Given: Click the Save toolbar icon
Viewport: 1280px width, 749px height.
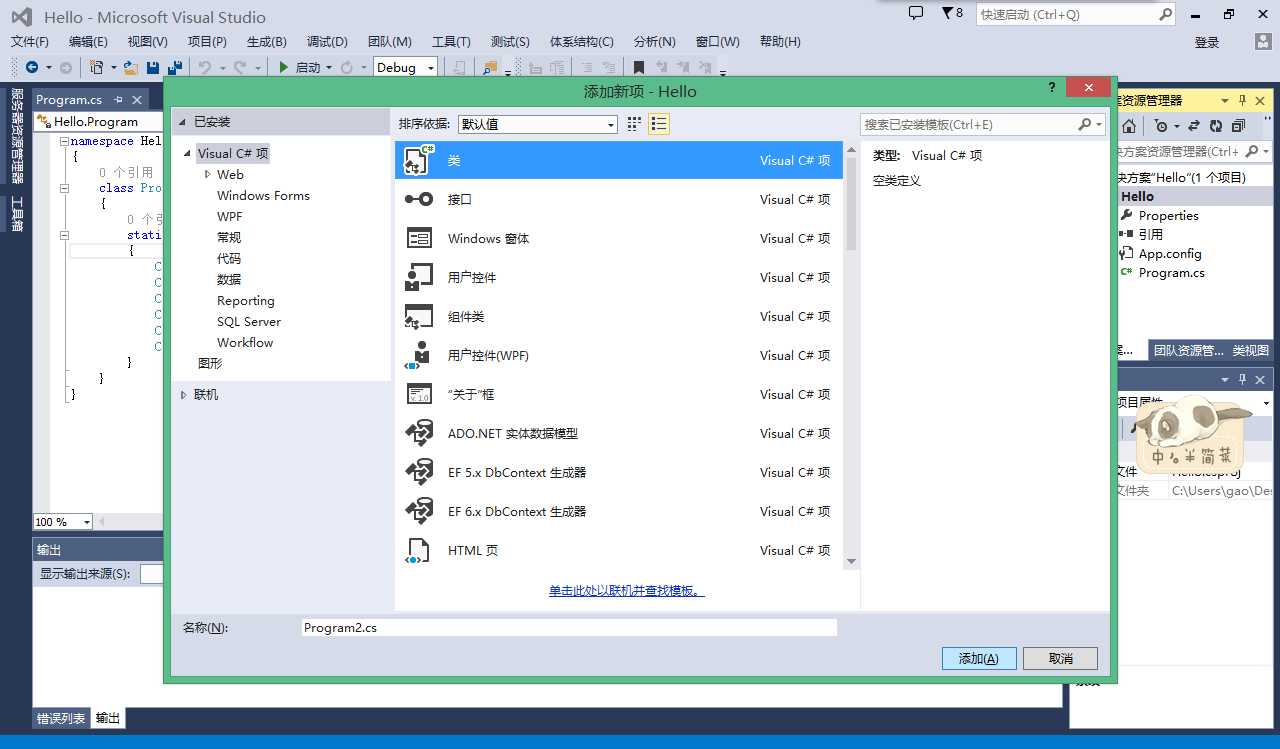Looking at the screenshot, I should [153, 67].
